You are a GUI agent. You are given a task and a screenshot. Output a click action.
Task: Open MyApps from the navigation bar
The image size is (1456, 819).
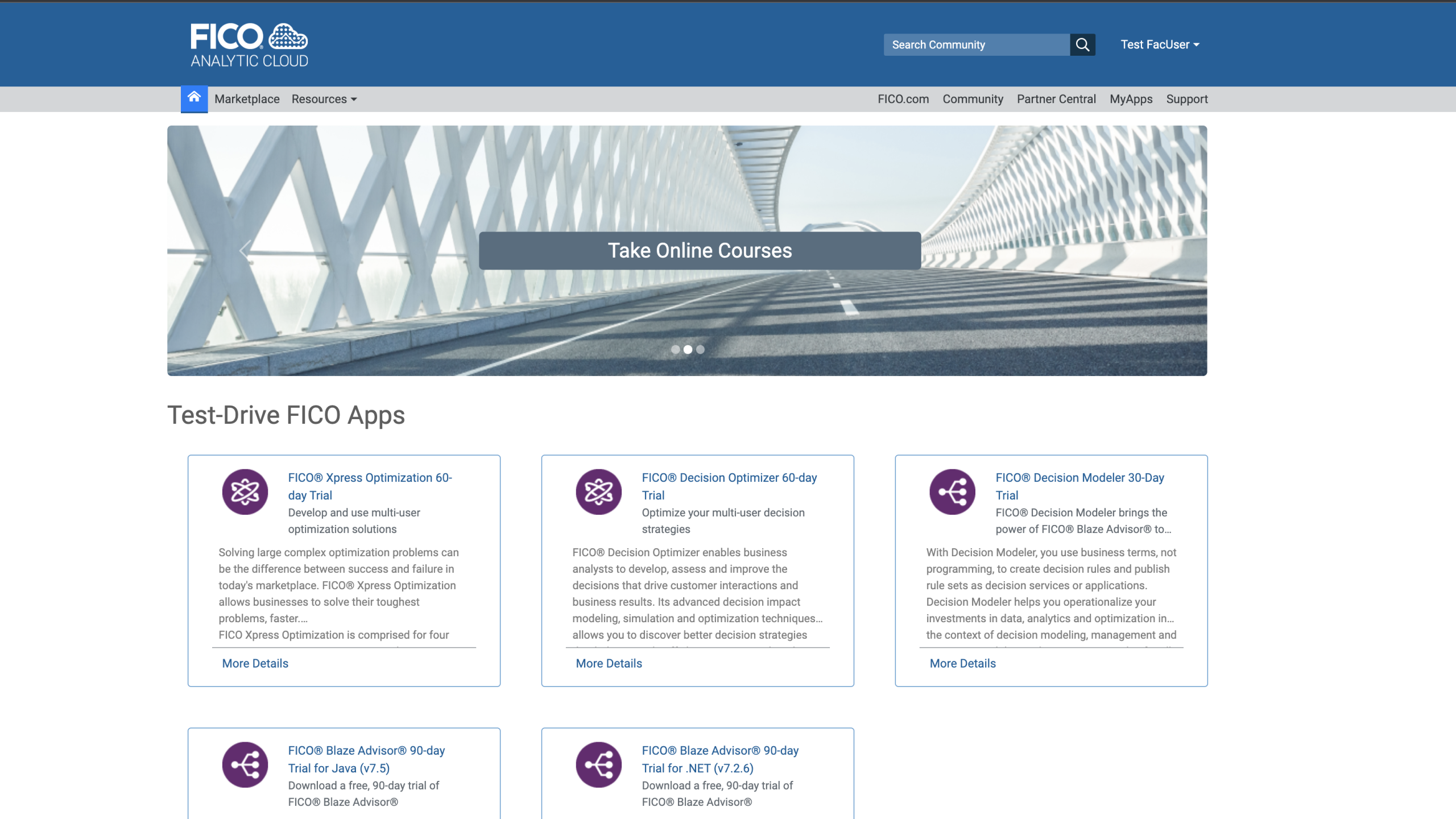tap(1131, 99)
